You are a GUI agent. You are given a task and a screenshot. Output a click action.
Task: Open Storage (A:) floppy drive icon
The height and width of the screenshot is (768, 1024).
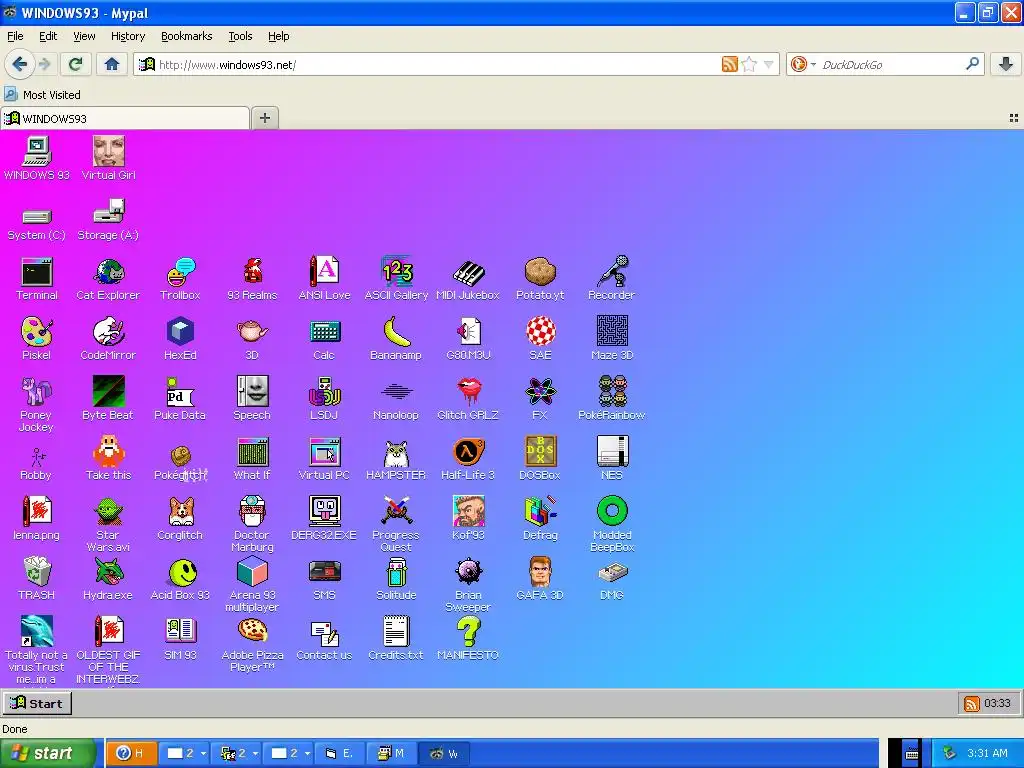108,220
